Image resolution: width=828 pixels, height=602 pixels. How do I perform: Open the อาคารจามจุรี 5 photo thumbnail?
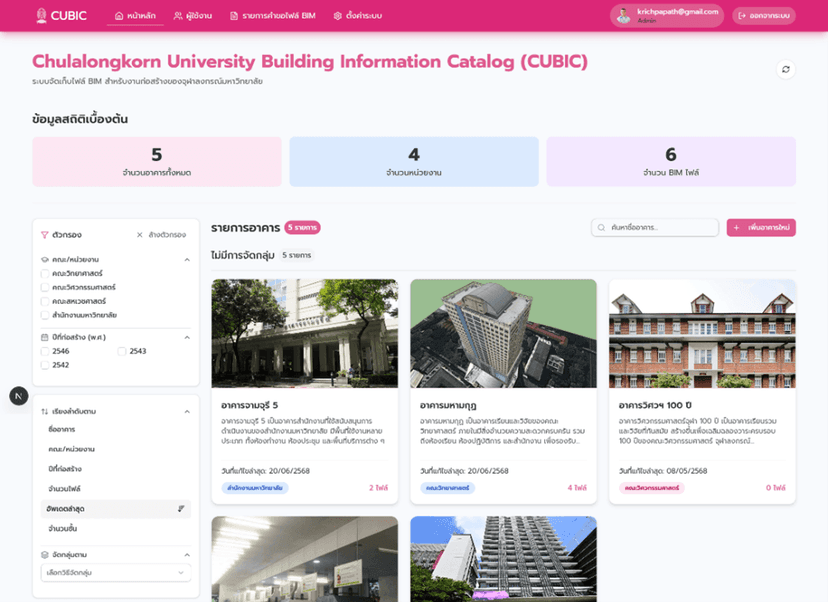pyautogui.click(x=305, y=334)
